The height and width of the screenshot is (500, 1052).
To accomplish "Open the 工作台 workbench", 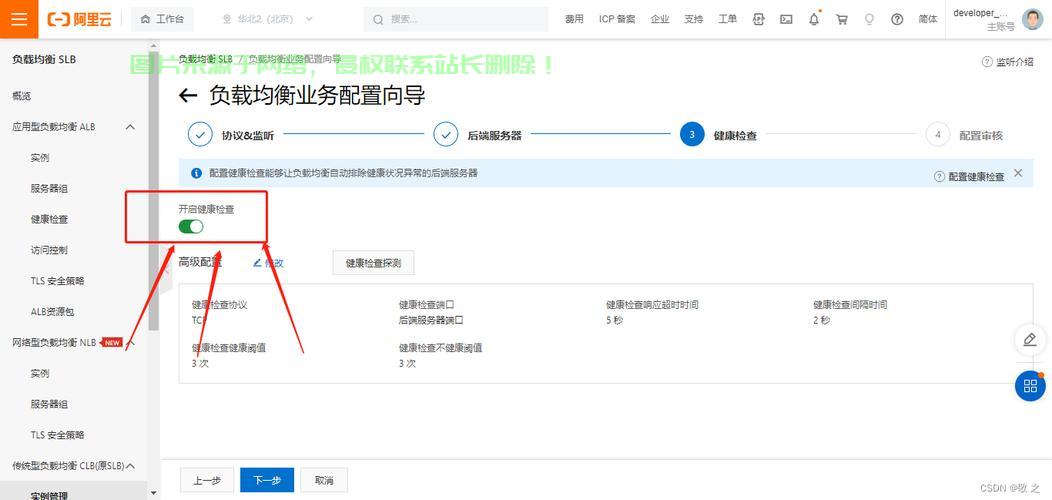I will (x=162, y=19).
